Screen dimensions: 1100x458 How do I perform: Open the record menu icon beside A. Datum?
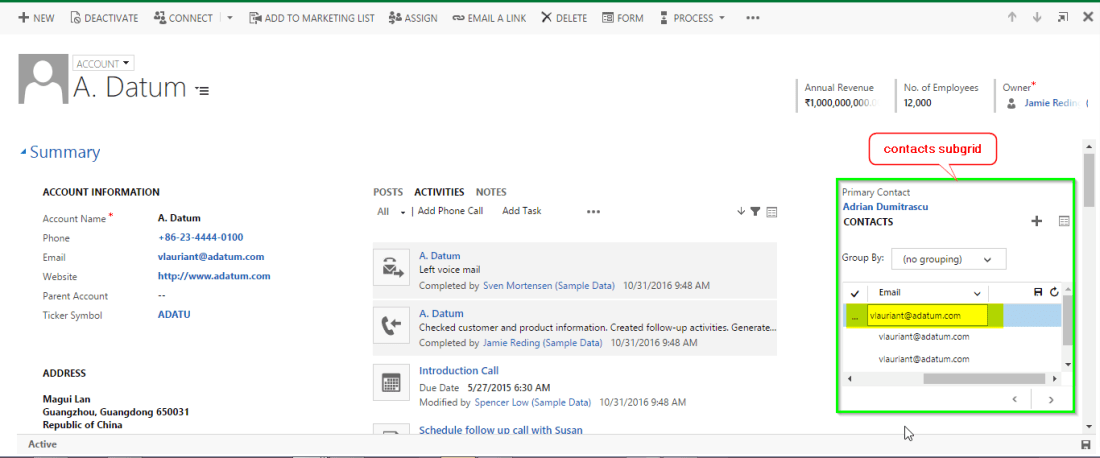202,91
